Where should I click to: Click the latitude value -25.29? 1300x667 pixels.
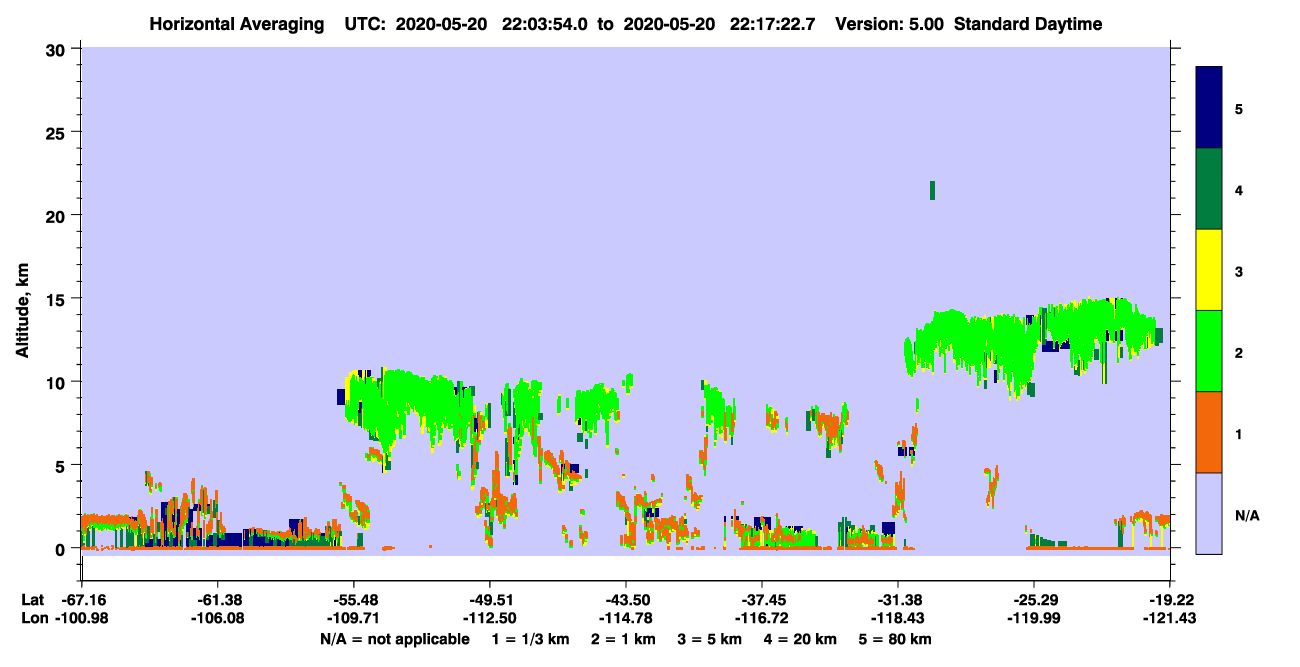click(x=1034, y=600)
